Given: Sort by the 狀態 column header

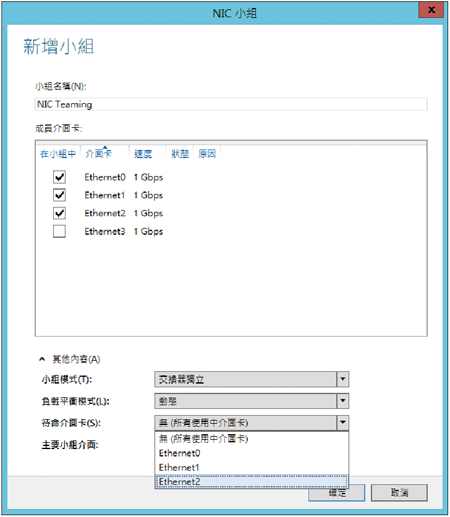Looking at the screenshot, I should coord(180,154).
